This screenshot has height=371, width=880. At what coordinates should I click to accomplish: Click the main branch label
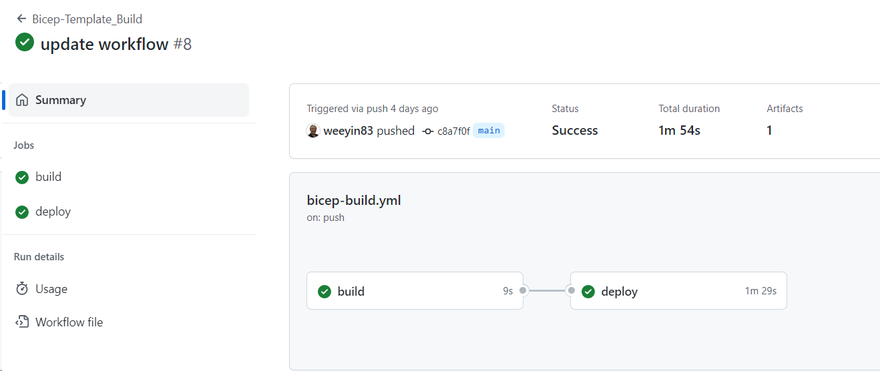point(489,131)
